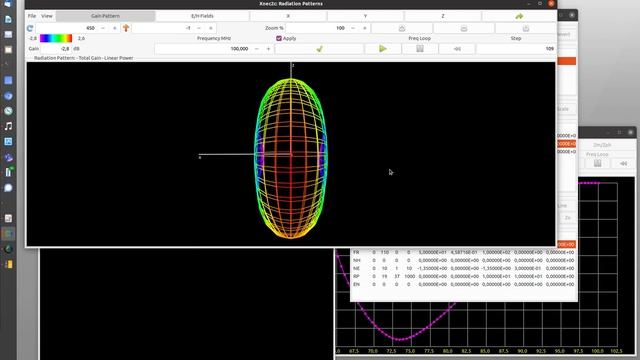Click the Frequency MHz input field

click(202, 49)
